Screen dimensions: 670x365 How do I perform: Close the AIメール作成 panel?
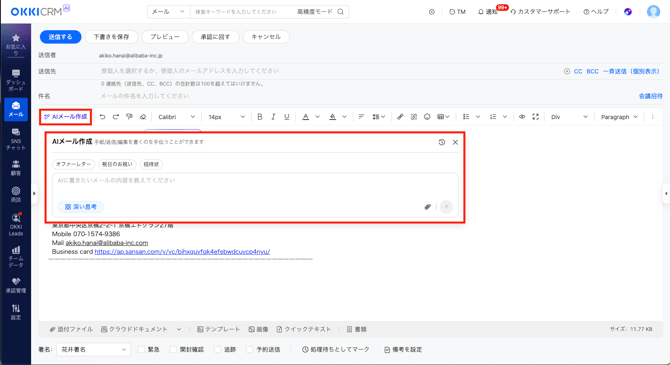pos(455,142)
